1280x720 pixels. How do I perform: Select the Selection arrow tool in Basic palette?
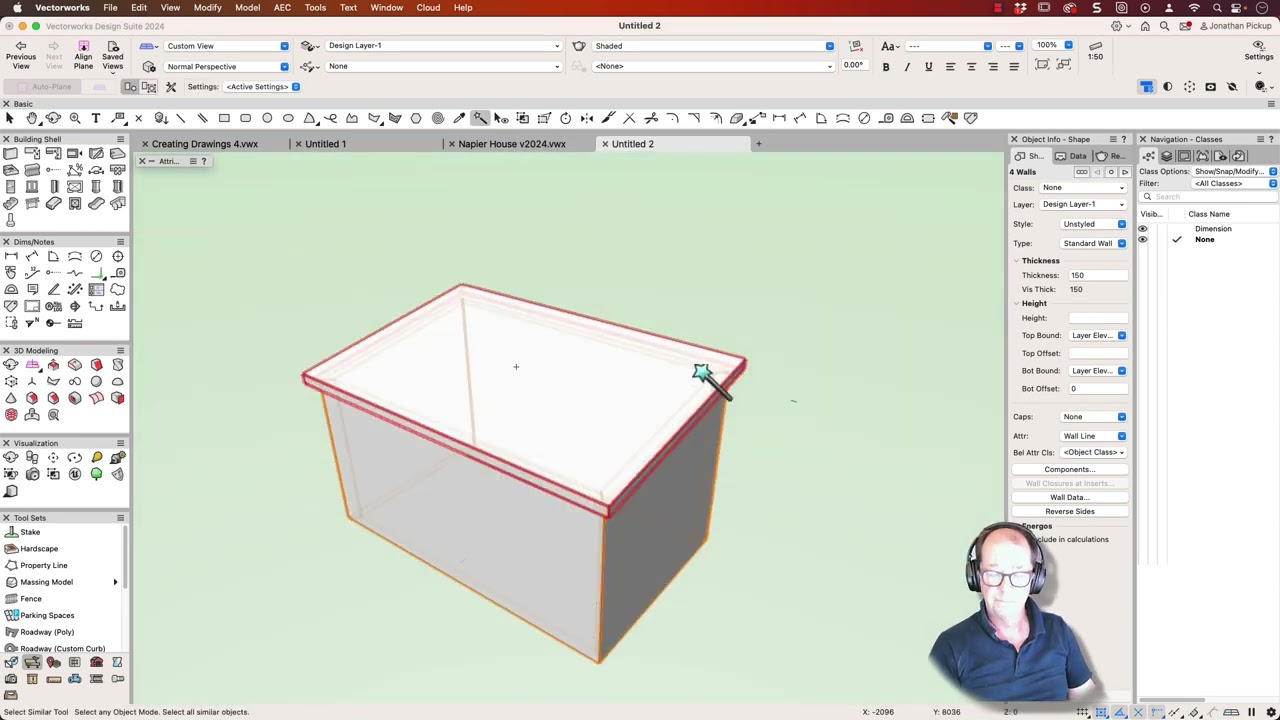click(x=9, y=118)
